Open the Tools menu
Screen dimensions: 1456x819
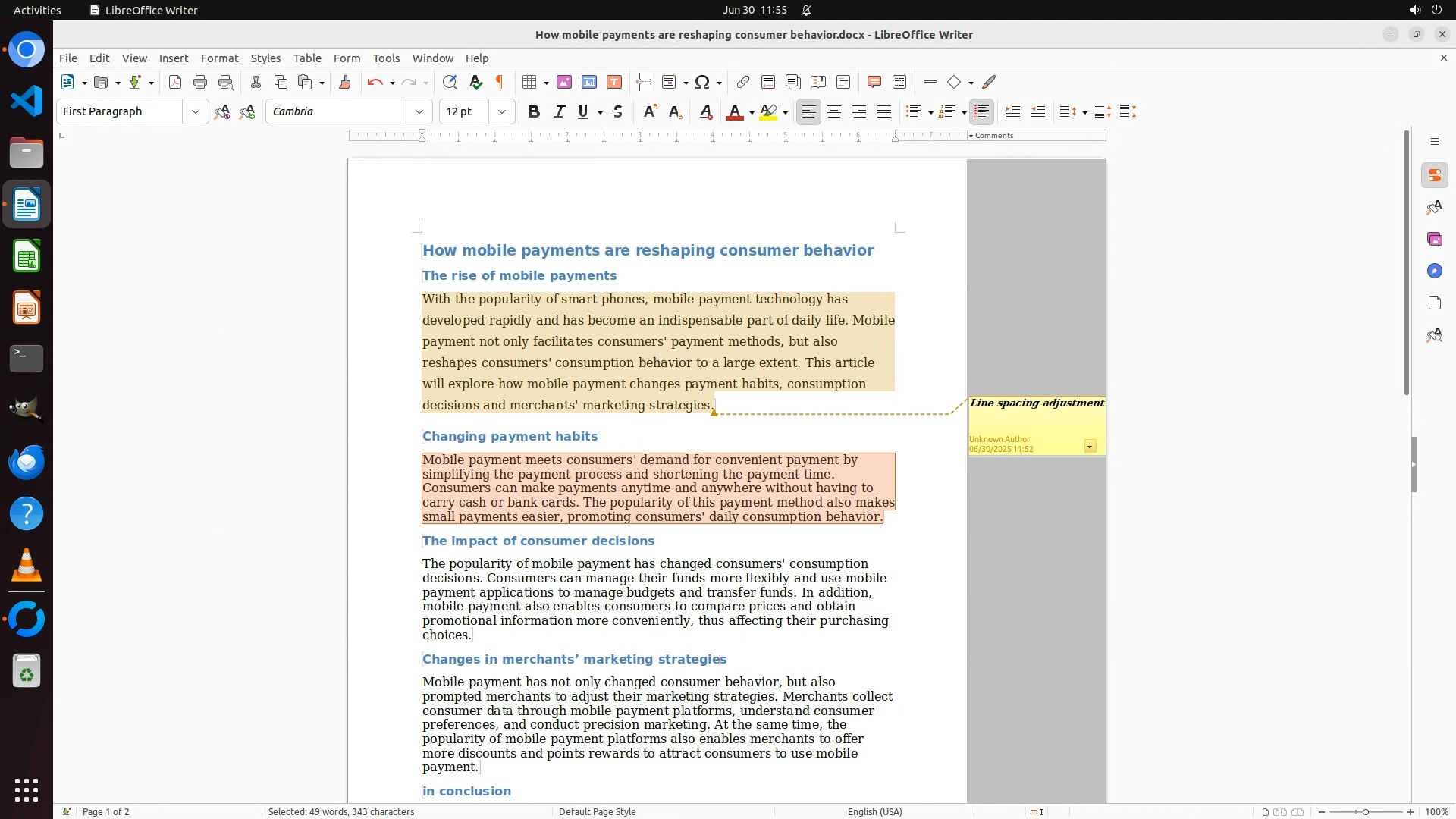coord(386,58)
